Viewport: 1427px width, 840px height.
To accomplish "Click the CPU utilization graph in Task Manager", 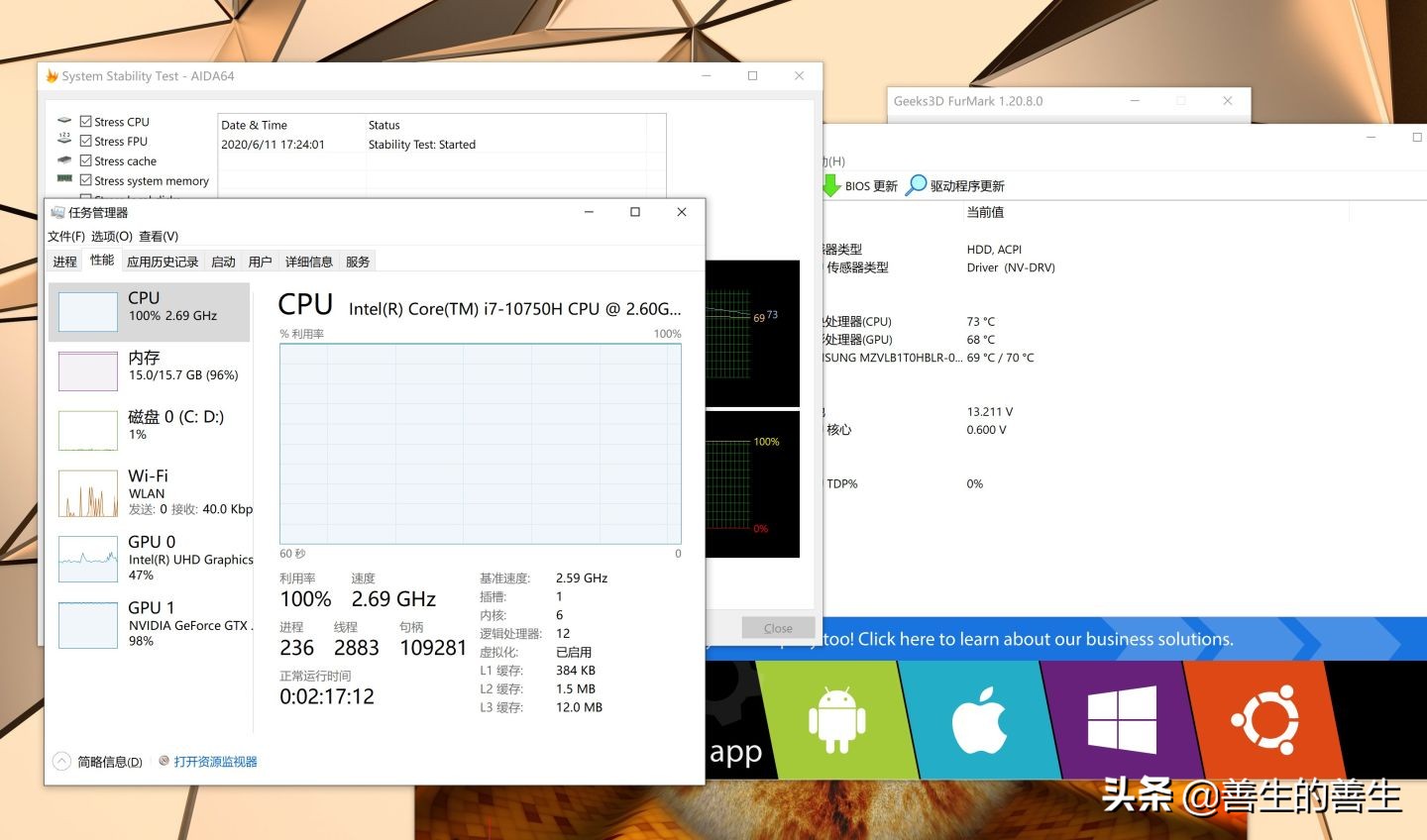I will point(481,443).
